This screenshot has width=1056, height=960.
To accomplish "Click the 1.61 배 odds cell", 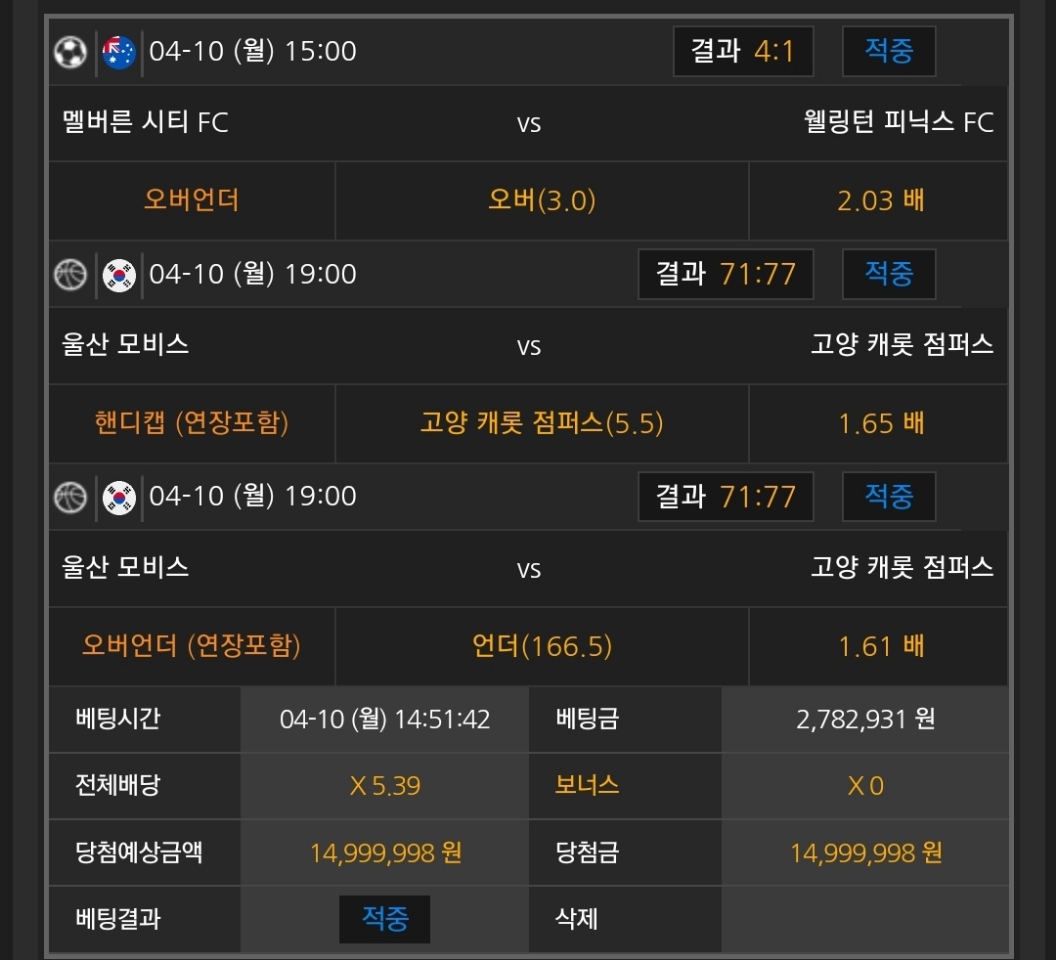I will [x=880, y=646].
